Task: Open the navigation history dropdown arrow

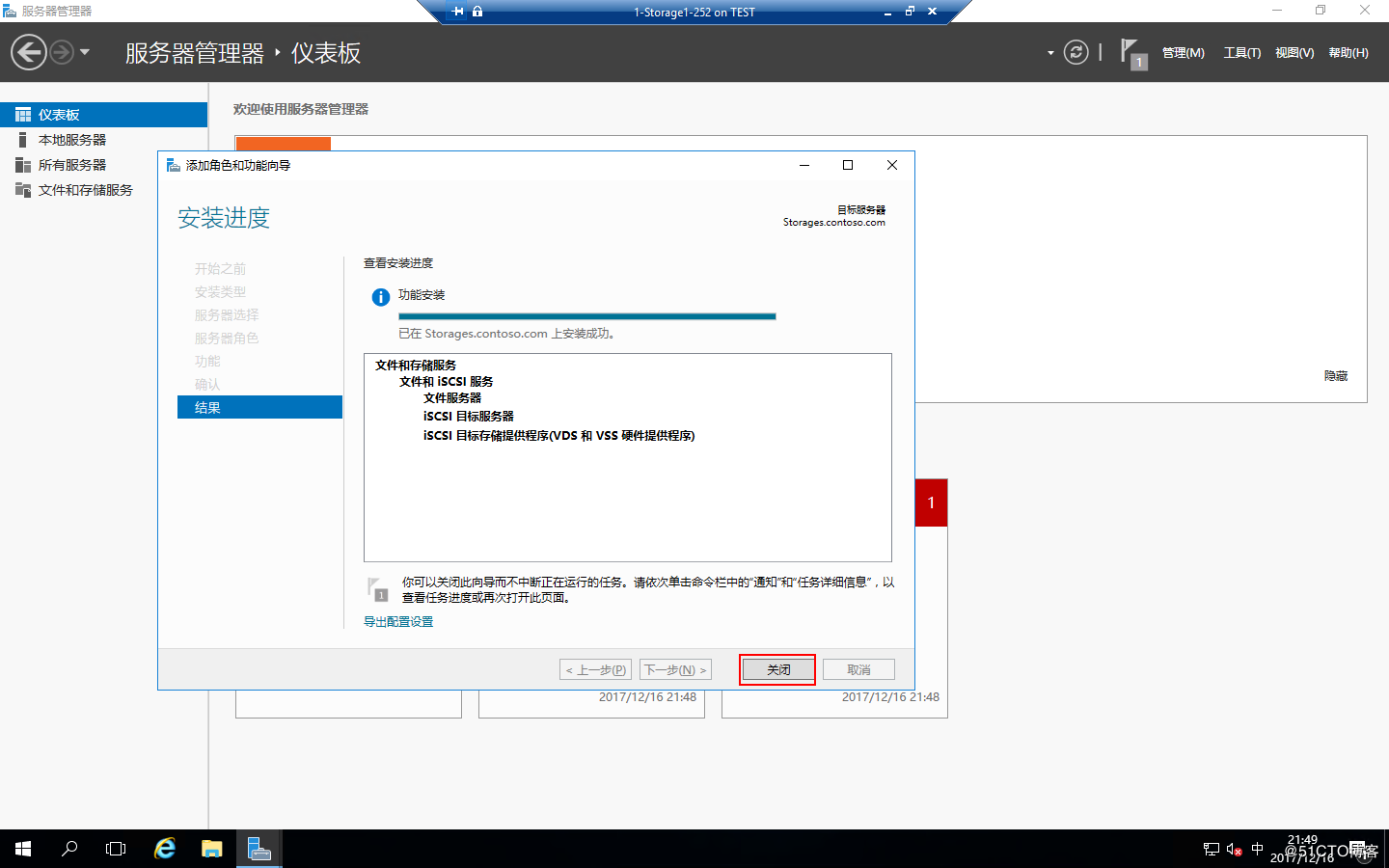Action: point(85,52)
